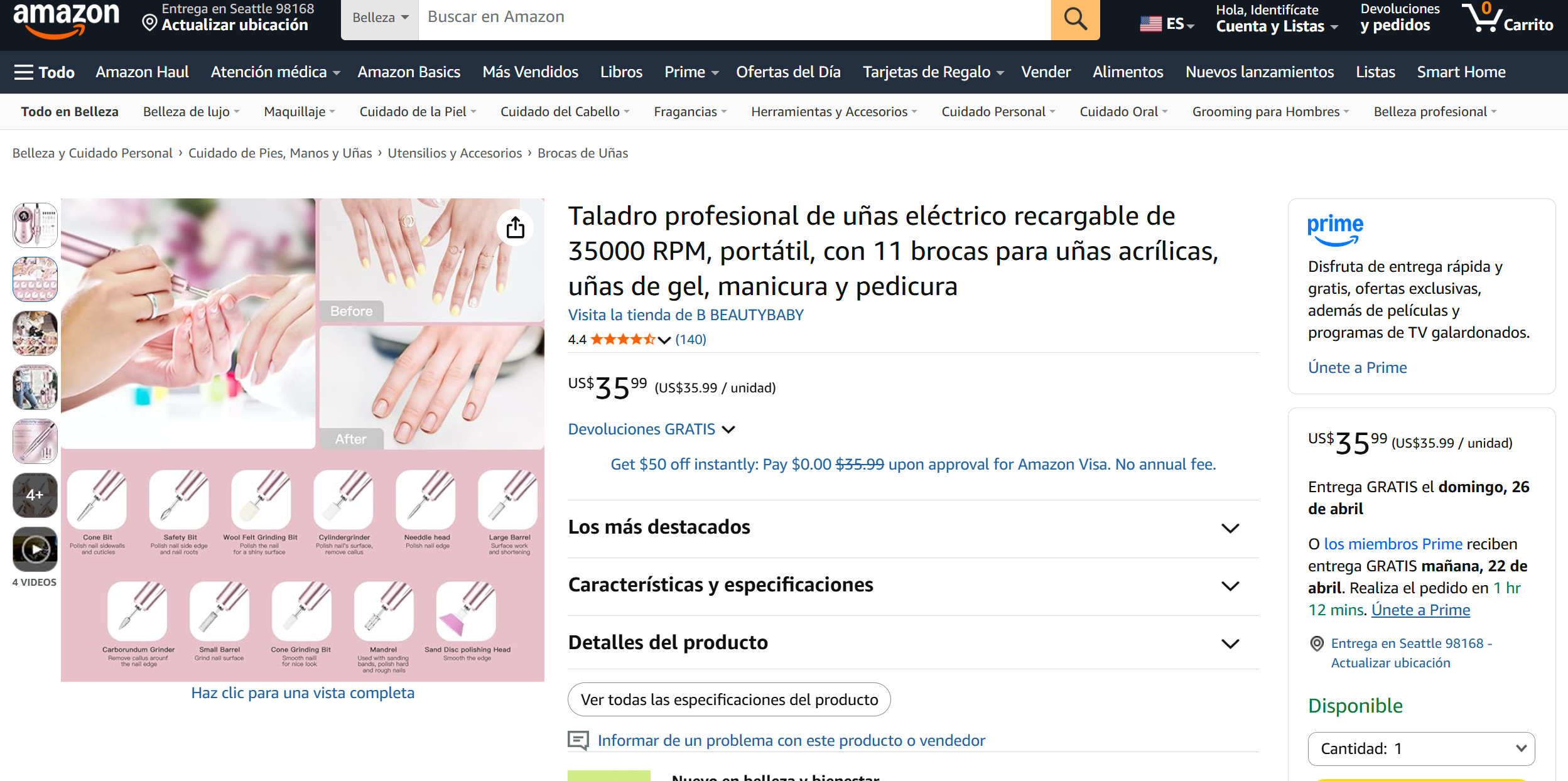Play the product videos thumbnail
The image size is (1568, 781).
35,549
